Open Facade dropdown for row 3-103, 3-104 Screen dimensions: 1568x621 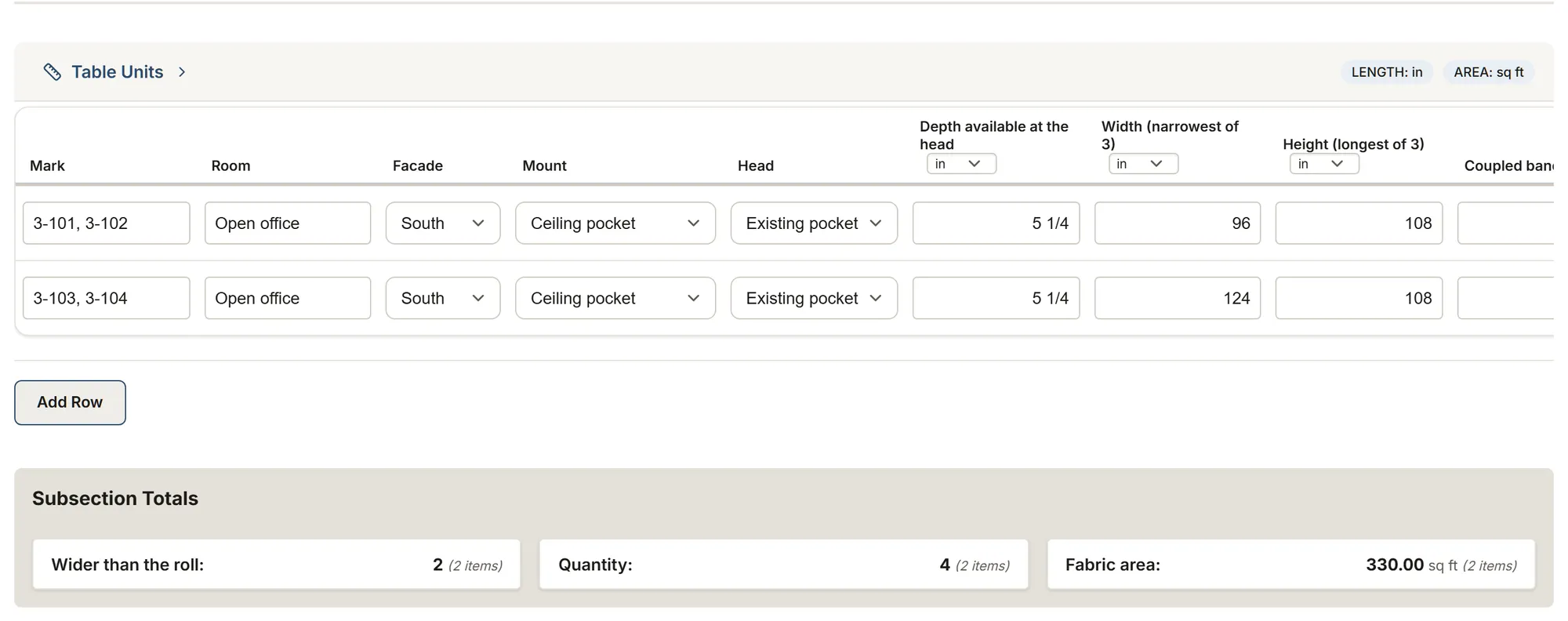(x=443, y=298)
